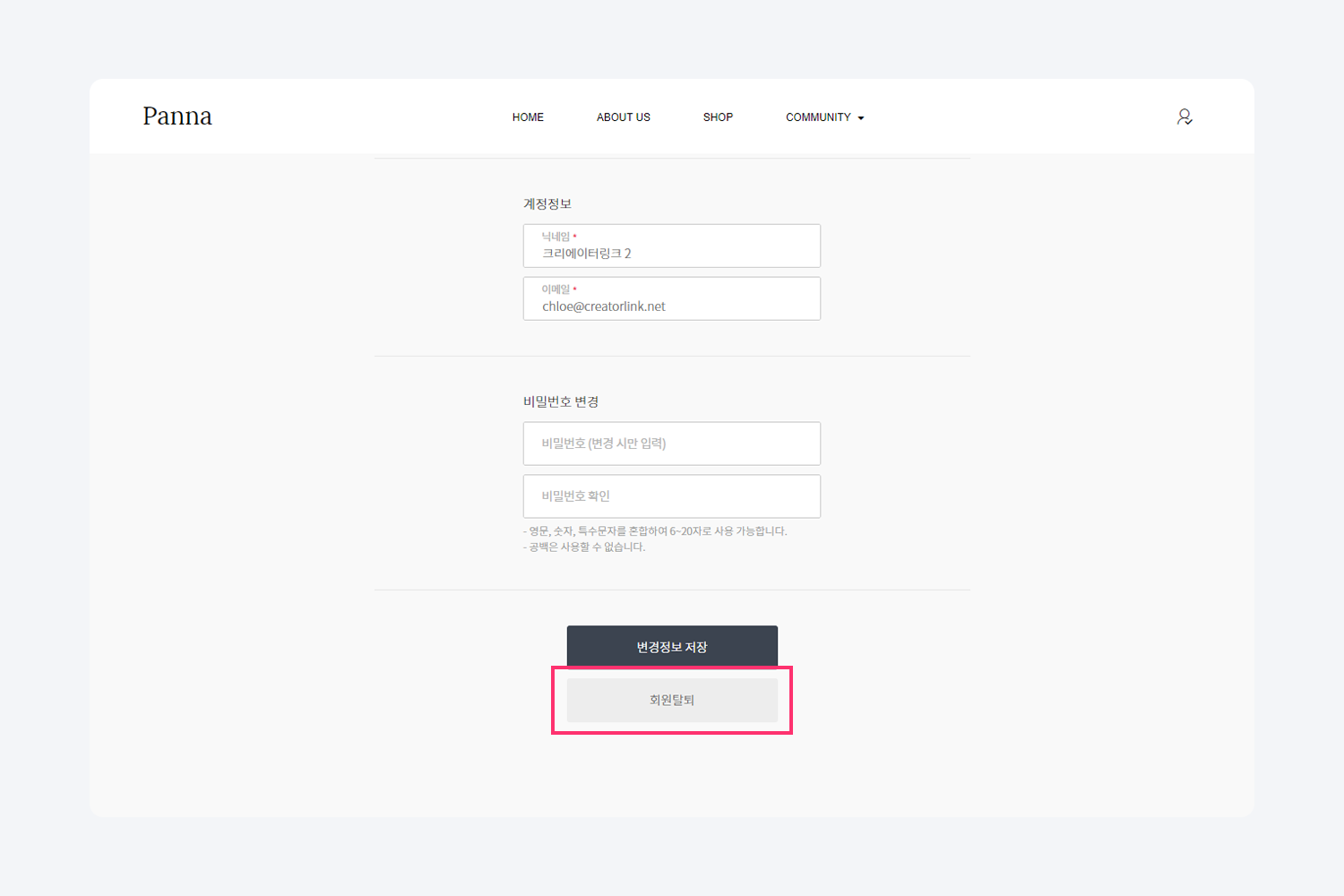
Task: Click the red asterisk beside 닉네임
Action: pyautogui.click(x=574, y=236)
